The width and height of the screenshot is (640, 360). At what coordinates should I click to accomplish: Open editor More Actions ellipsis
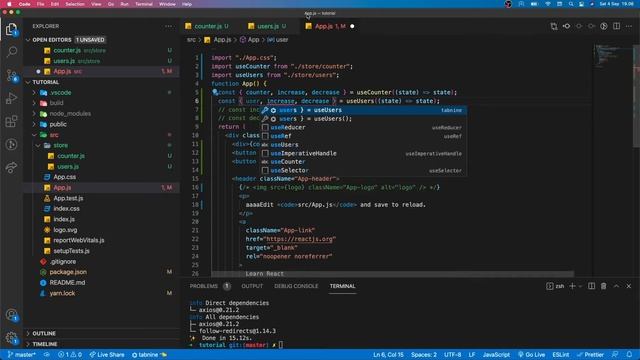click(x=629, y=26)
